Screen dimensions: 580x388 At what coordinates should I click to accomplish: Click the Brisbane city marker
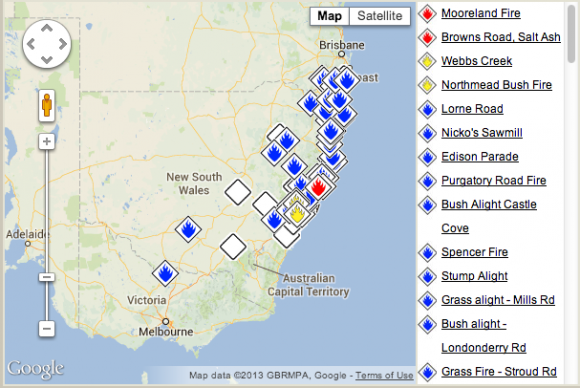tap(341, 54)
